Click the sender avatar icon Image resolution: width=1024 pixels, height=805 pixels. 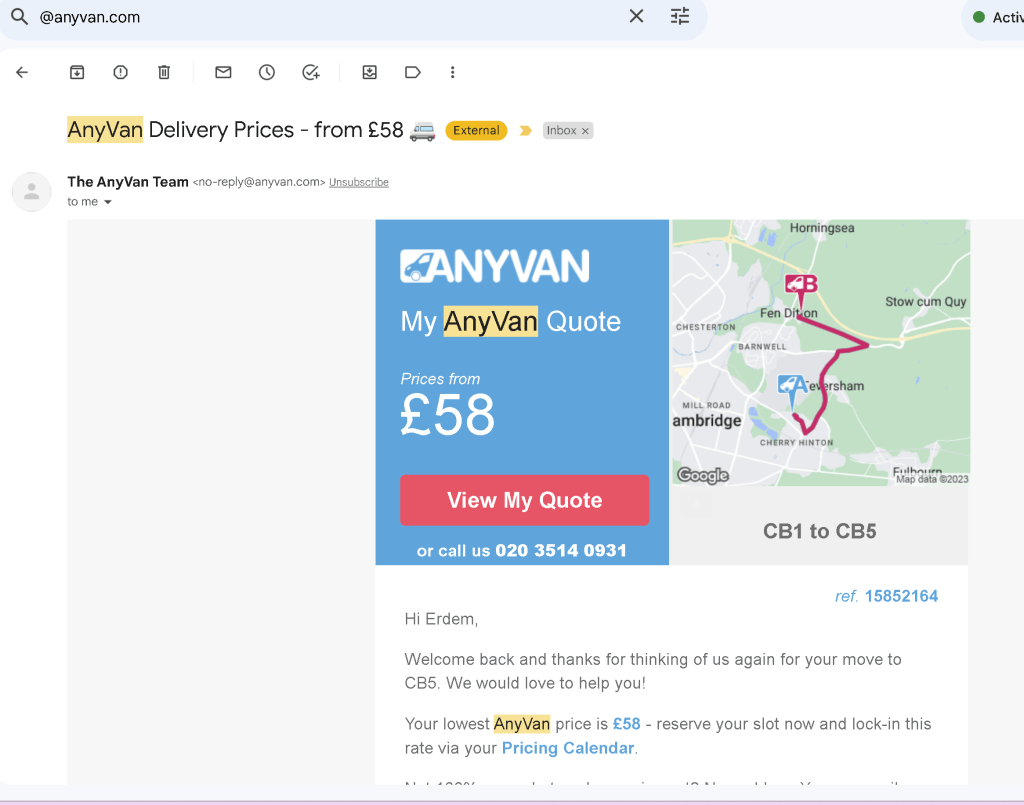pyautogui.click(x=31, y=192)
